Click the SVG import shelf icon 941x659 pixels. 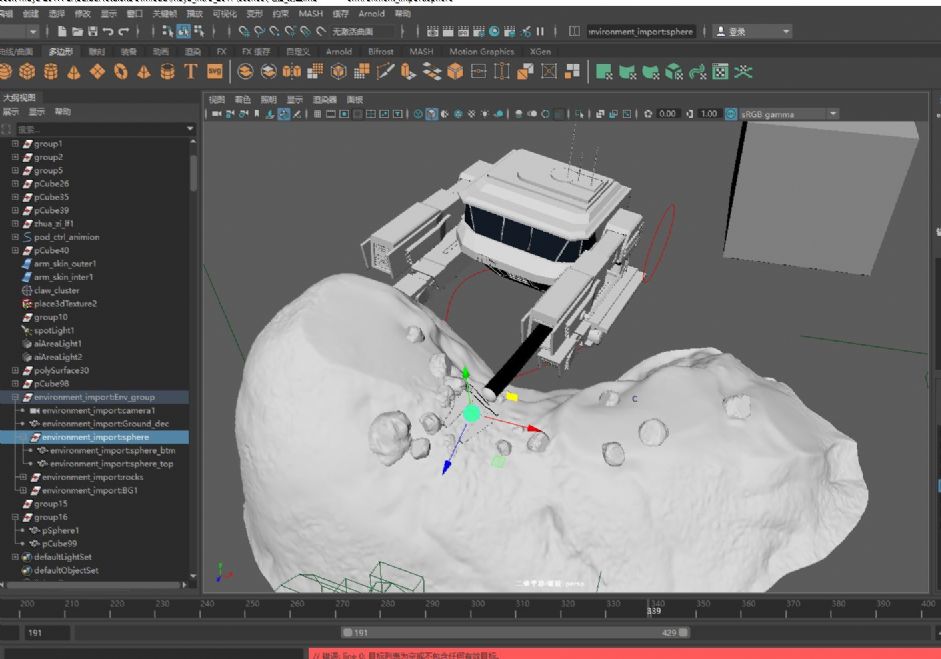[x=214, y=72]
